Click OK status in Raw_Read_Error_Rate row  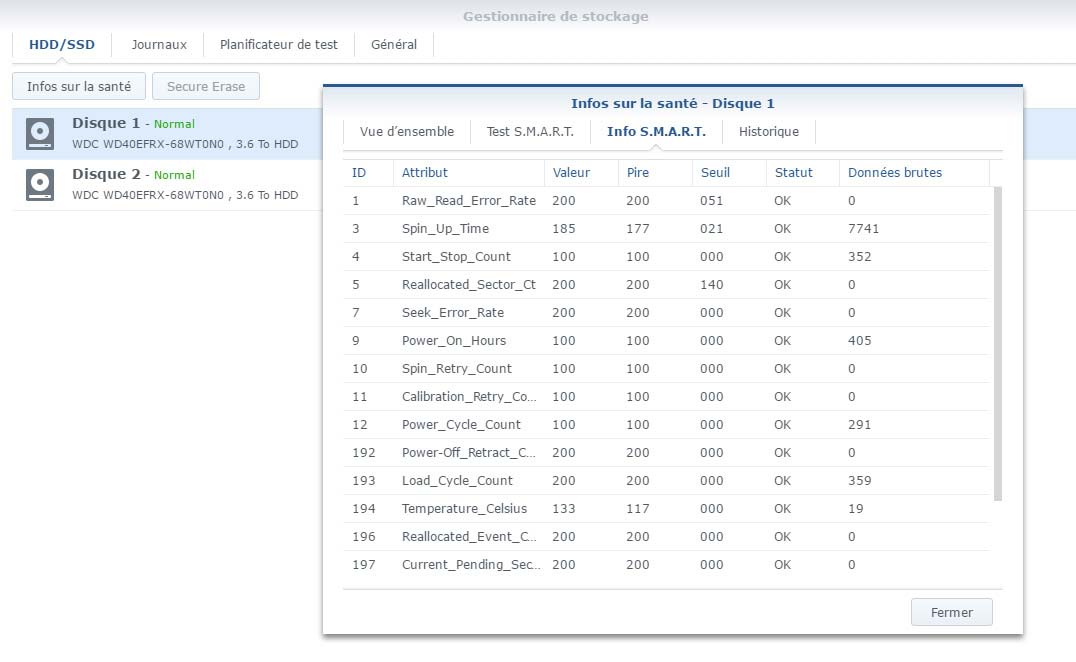(x=782, y=201)
